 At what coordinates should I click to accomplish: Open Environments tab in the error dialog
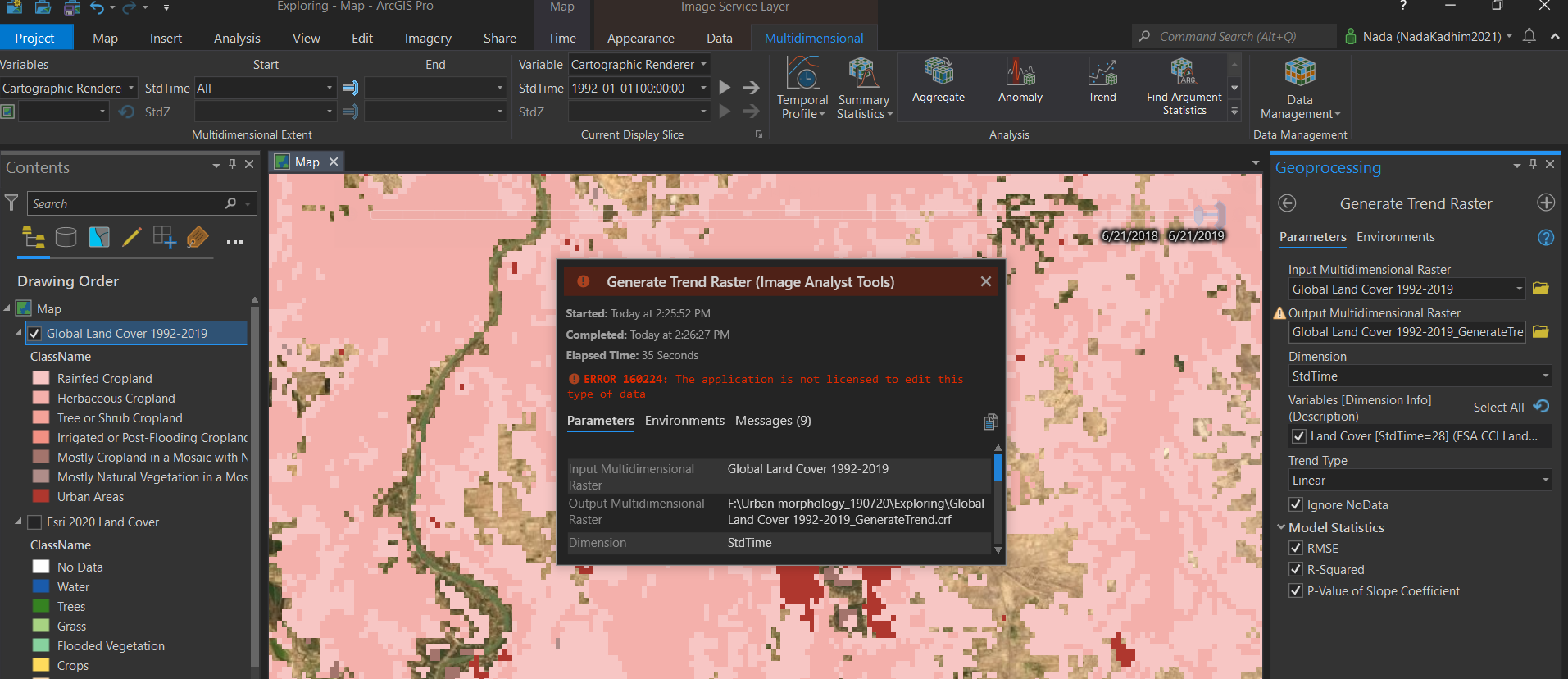pos(684,421)
